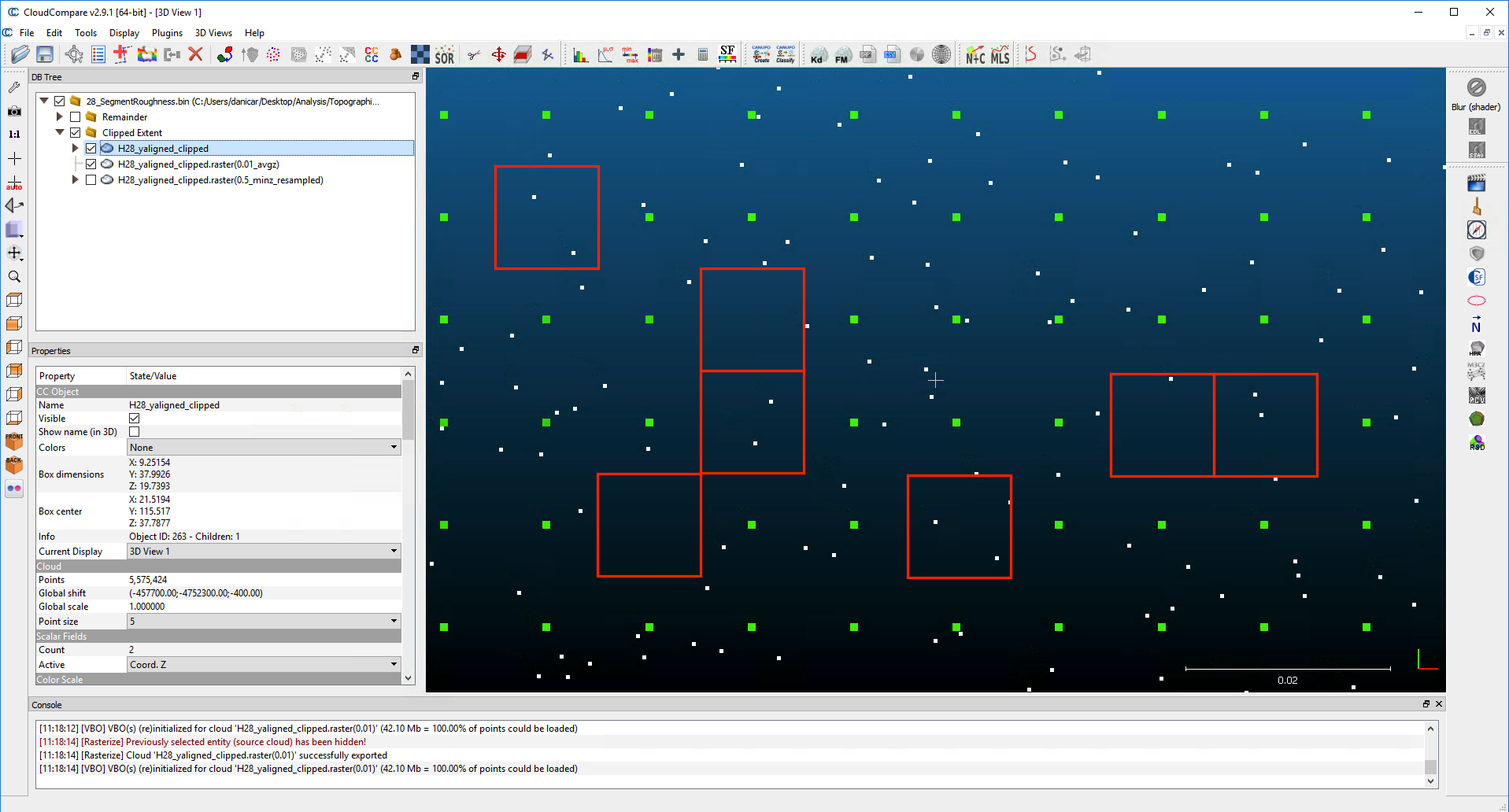The width and height of the screenshot is (1509, 812).
Task: Run the PCV shading plugin
Action: tap(1478, 396)
